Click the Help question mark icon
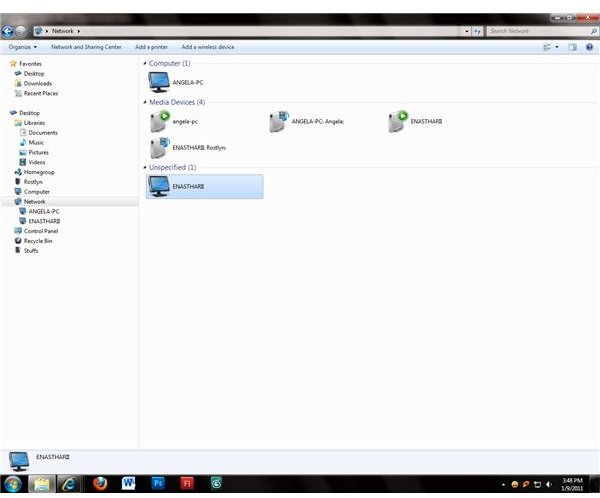The width and height of the screenshot is (600, 498). [589, 47]
